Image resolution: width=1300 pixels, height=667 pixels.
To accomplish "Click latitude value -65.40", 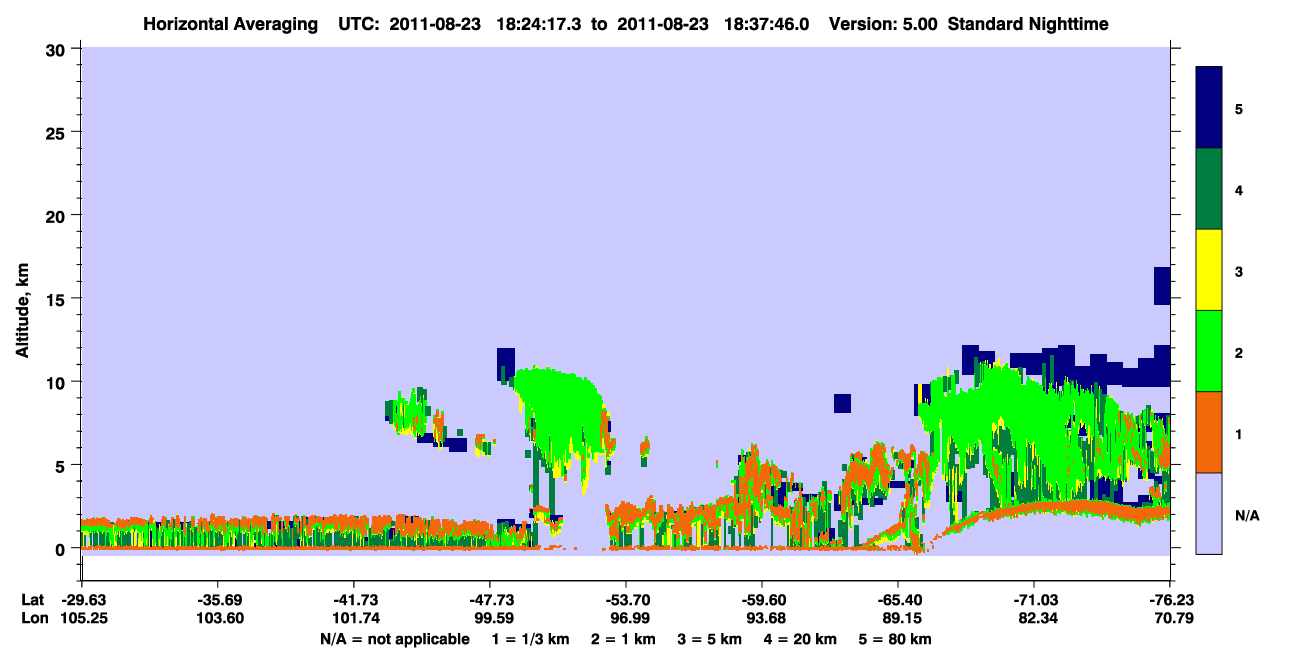I will [898, 600].
